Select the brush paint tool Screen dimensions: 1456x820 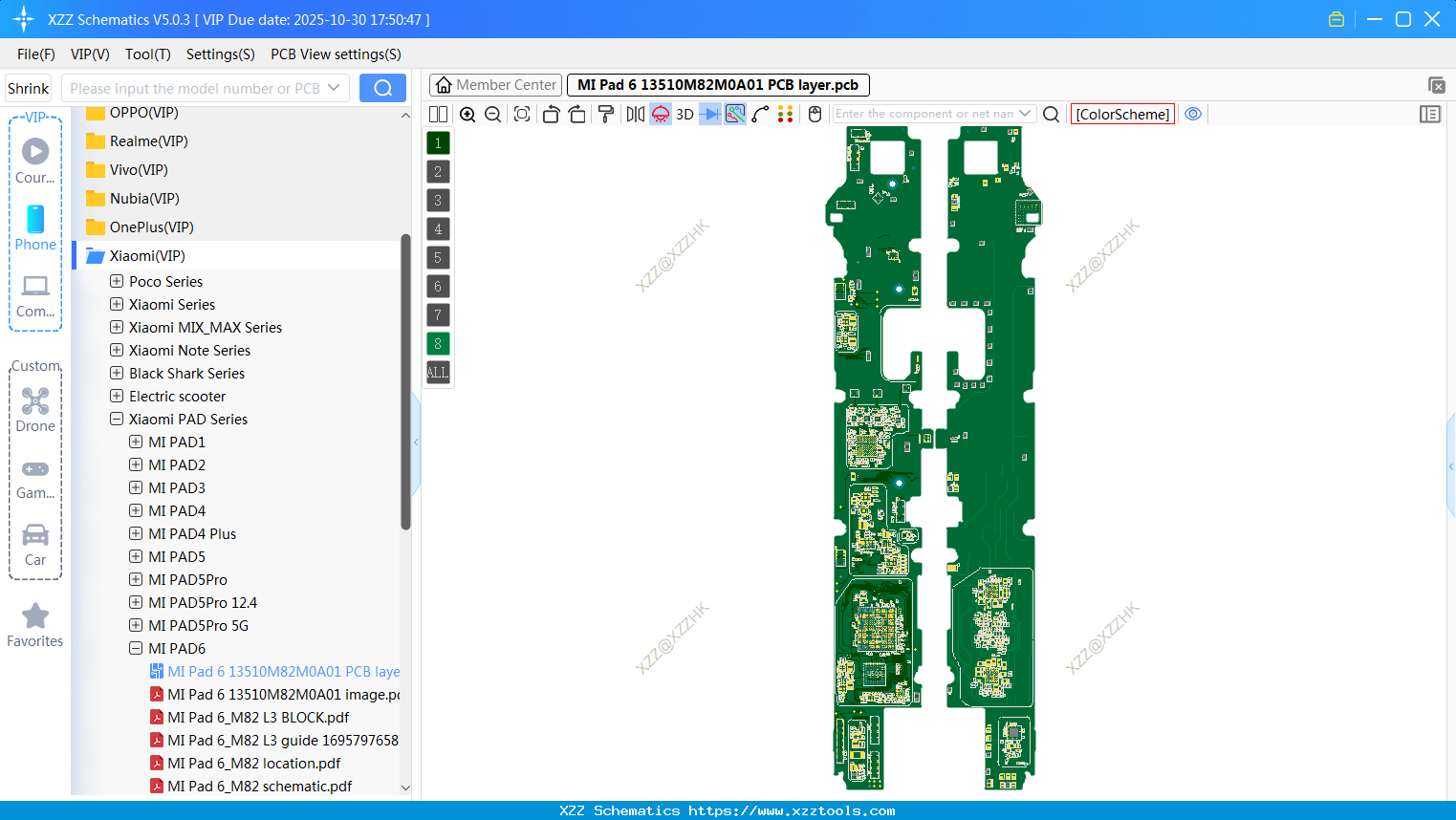tap(605, 114)
